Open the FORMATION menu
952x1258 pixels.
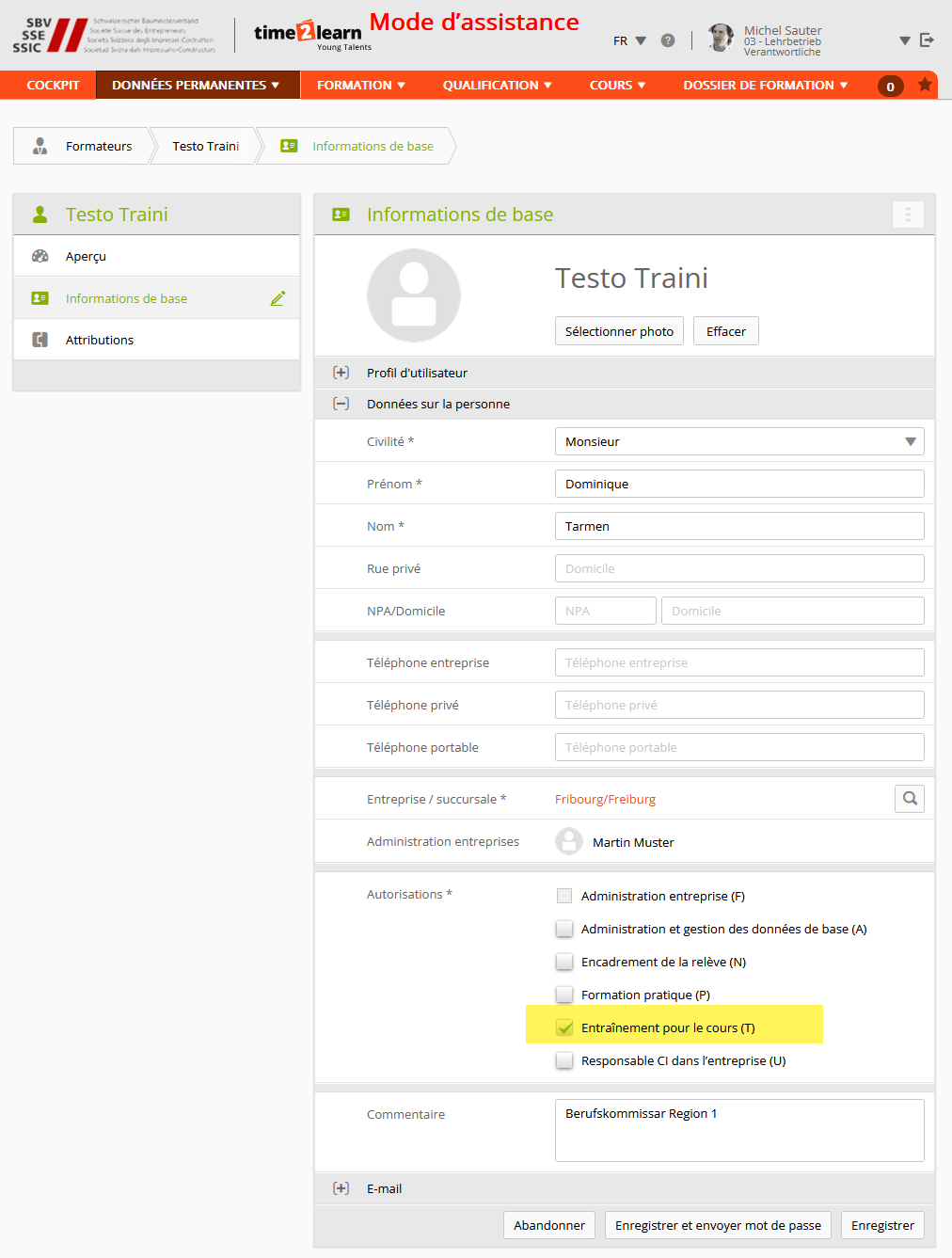click(361, 85)
